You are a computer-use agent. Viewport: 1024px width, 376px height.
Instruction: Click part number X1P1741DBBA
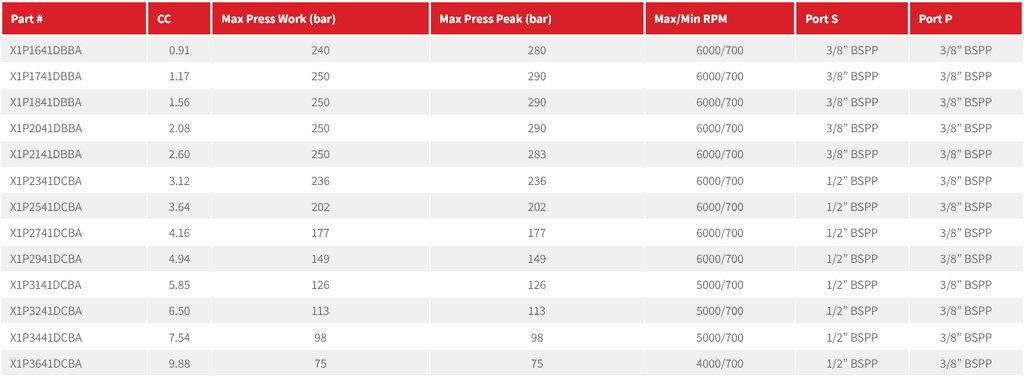(x=46, y=76)
